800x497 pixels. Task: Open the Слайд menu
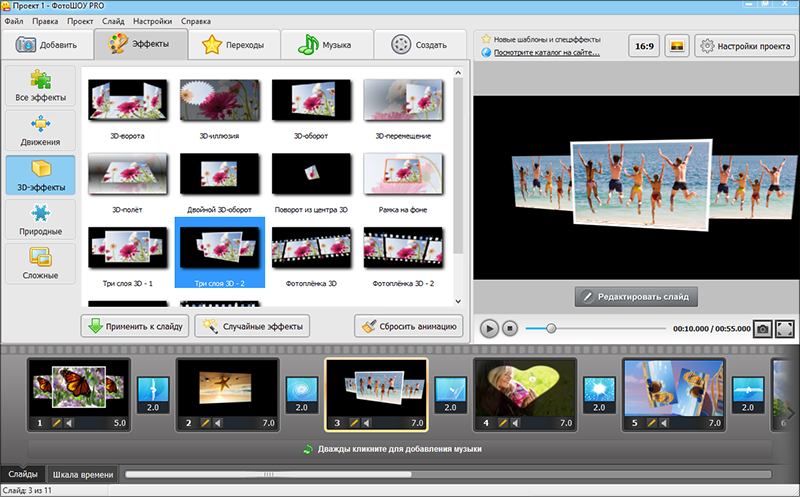(x=113, y=21)
